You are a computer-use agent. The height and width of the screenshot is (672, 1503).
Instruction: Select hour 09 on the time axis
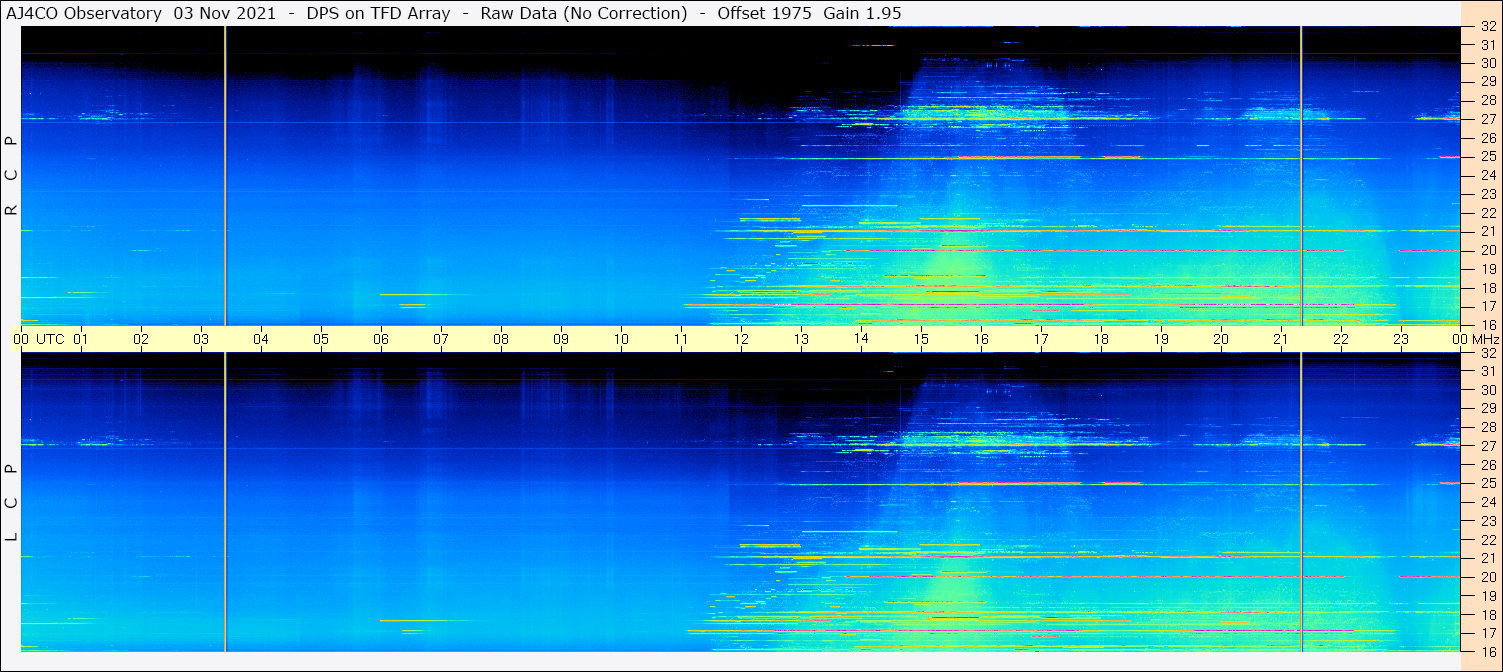click(x=561, y=339)
